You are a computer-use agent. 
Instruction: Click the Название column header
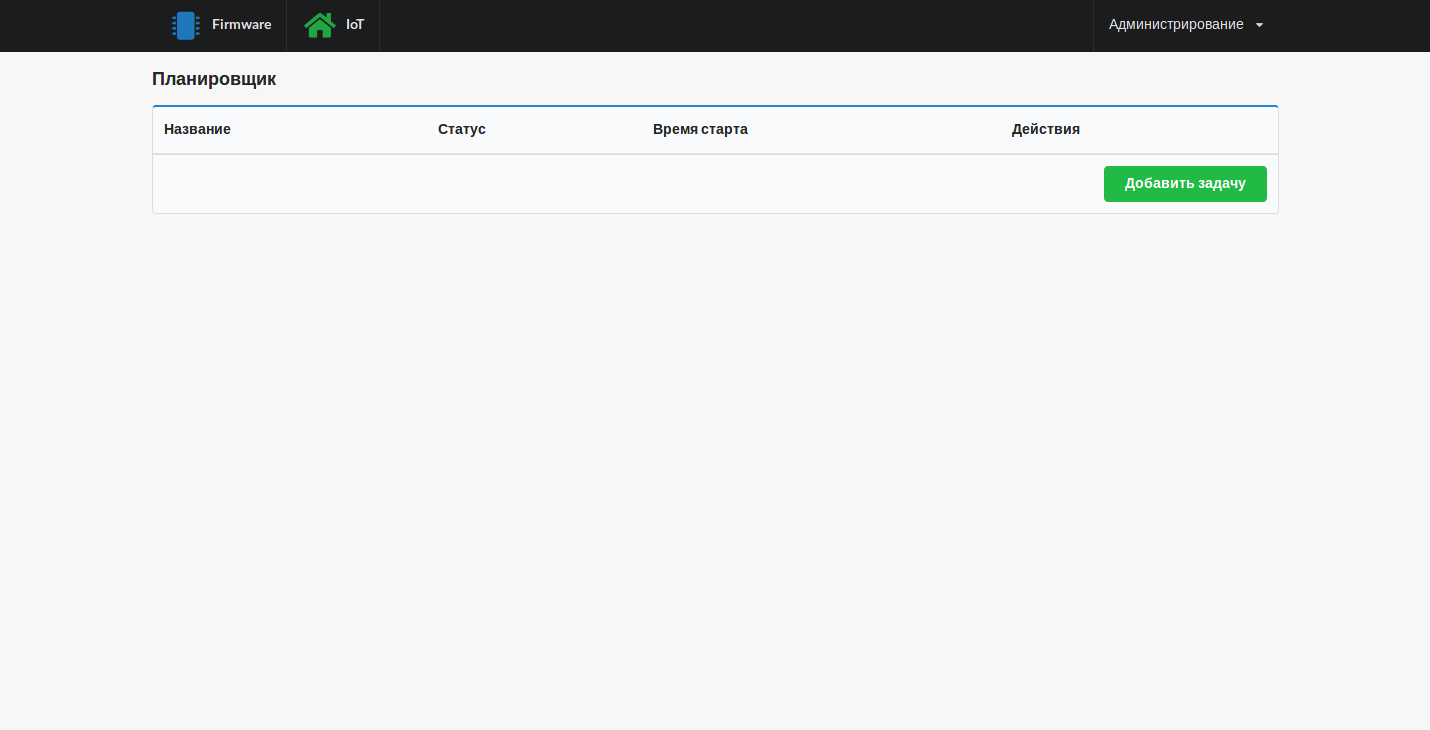[x=197, y=129]
